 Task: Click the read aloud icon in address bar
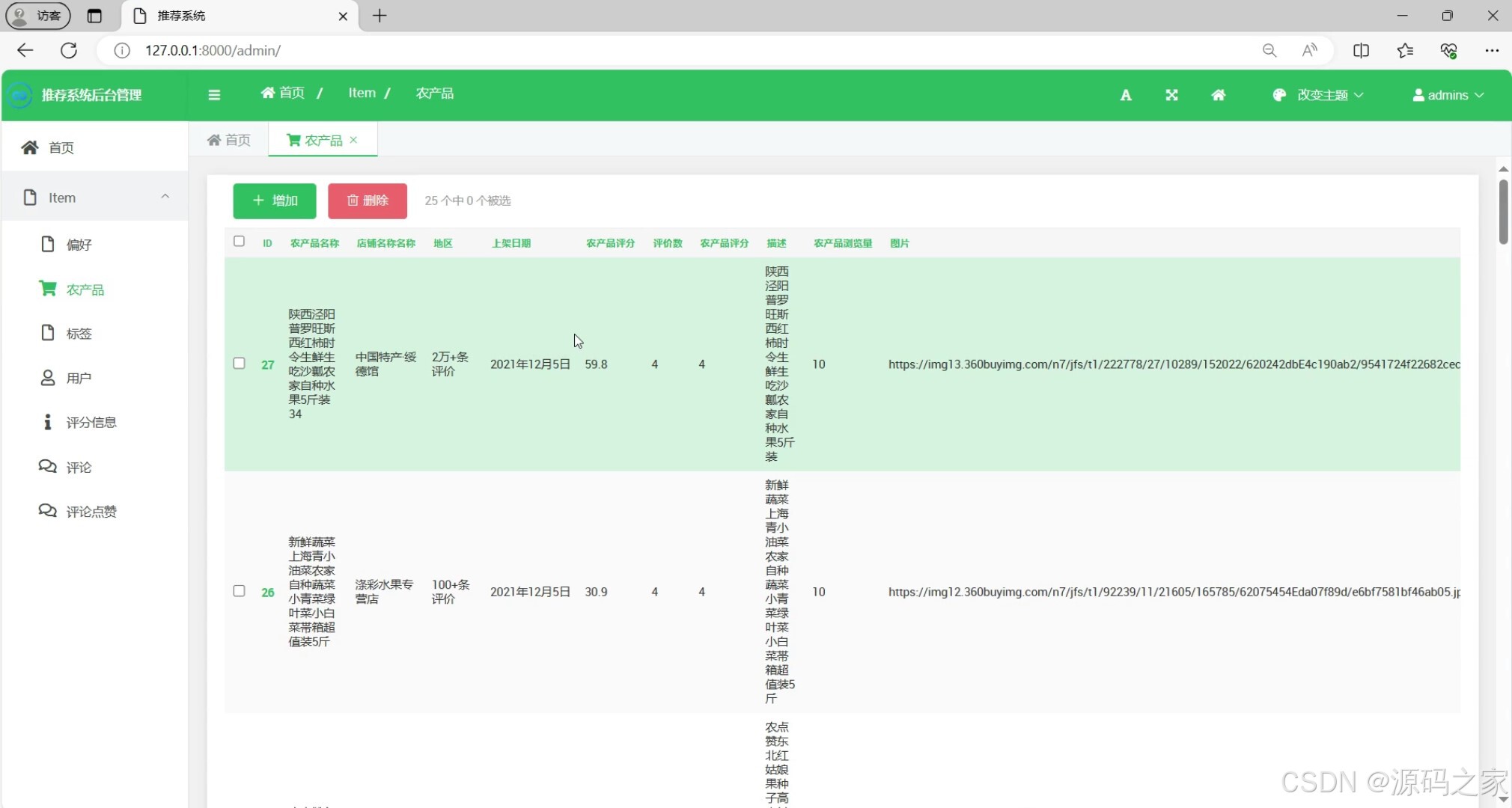pyautogui.click(x=1310, y=50)
